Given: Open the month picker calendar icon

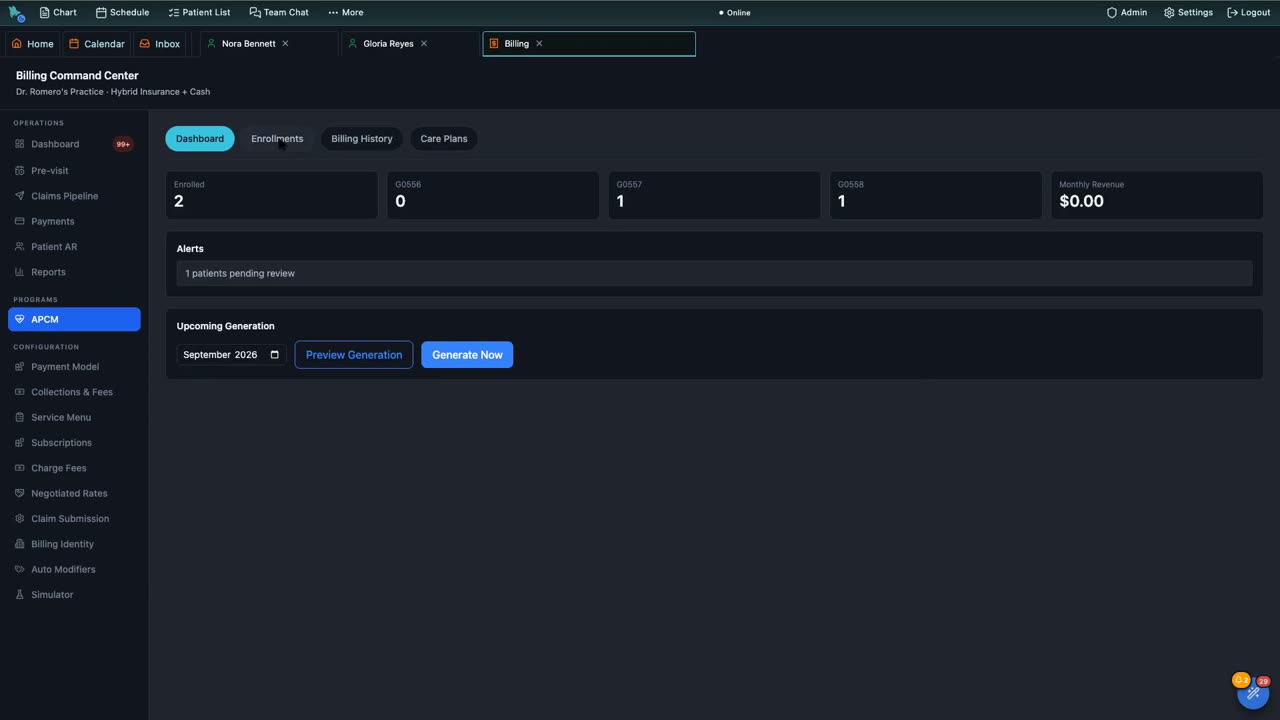Looking at the screenshot, I should click(x=275, y=355).
